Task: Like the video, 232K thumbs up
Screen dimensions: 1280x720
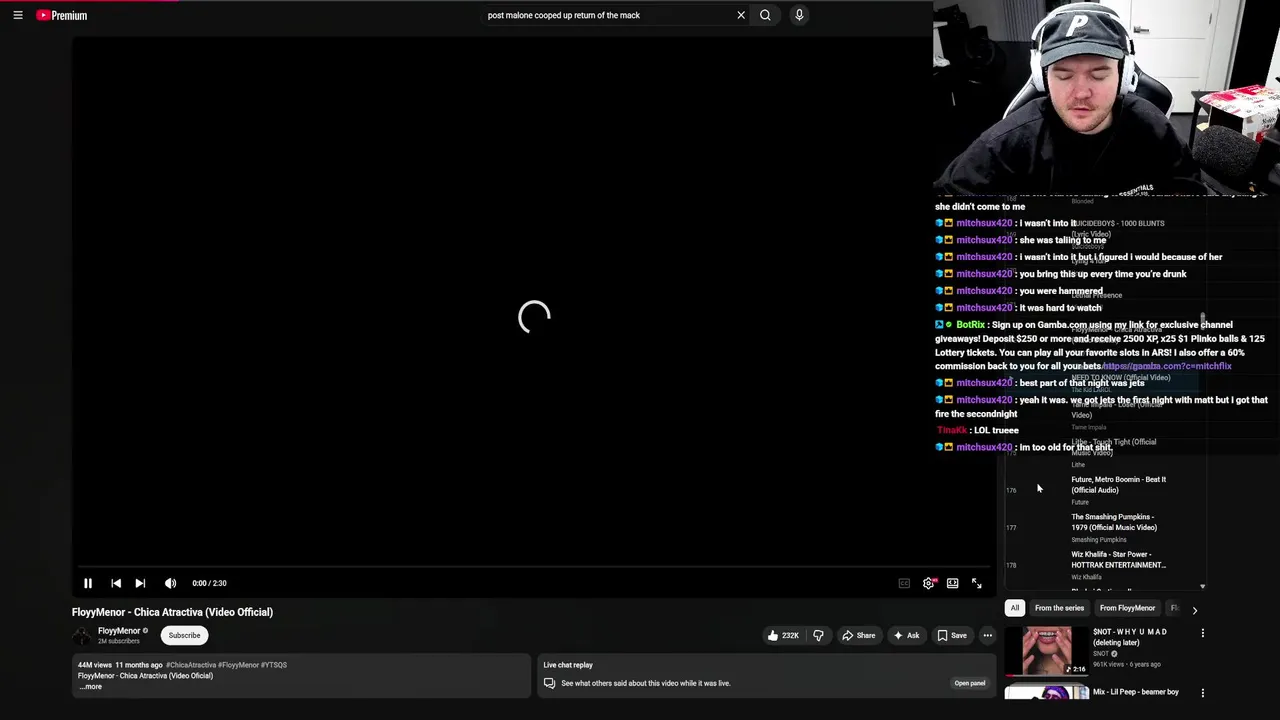Action: click(783, 635)
